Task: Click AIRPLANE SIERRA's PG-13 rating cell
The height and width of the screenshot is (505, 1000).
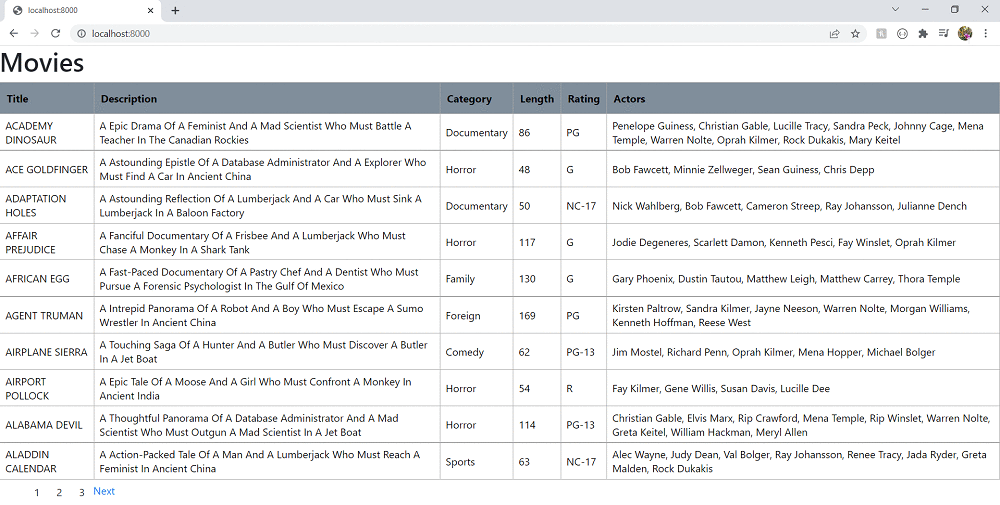Action: click(584, 352)
